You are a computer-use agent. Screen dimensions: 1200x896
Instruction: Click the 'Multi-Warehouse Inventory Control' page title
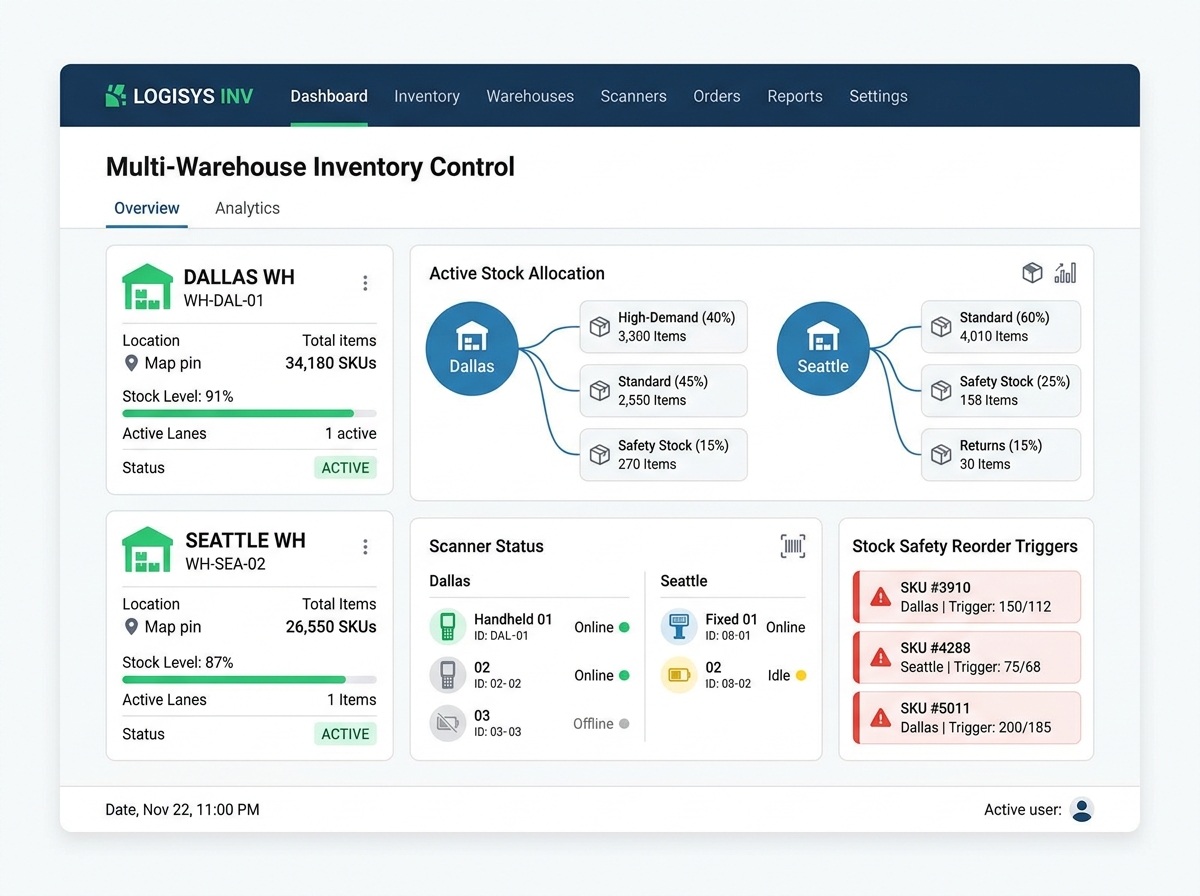(310, 166)
